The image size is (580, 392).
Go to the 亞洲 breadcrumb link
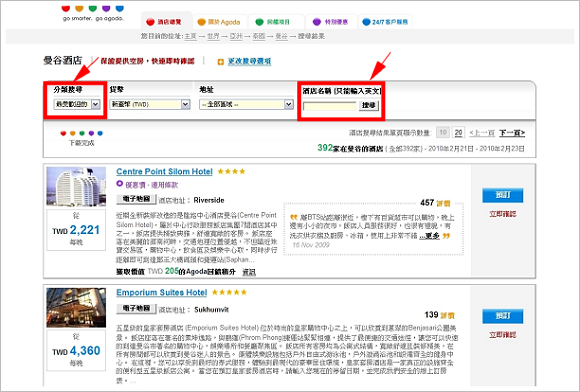pos(236,36)
